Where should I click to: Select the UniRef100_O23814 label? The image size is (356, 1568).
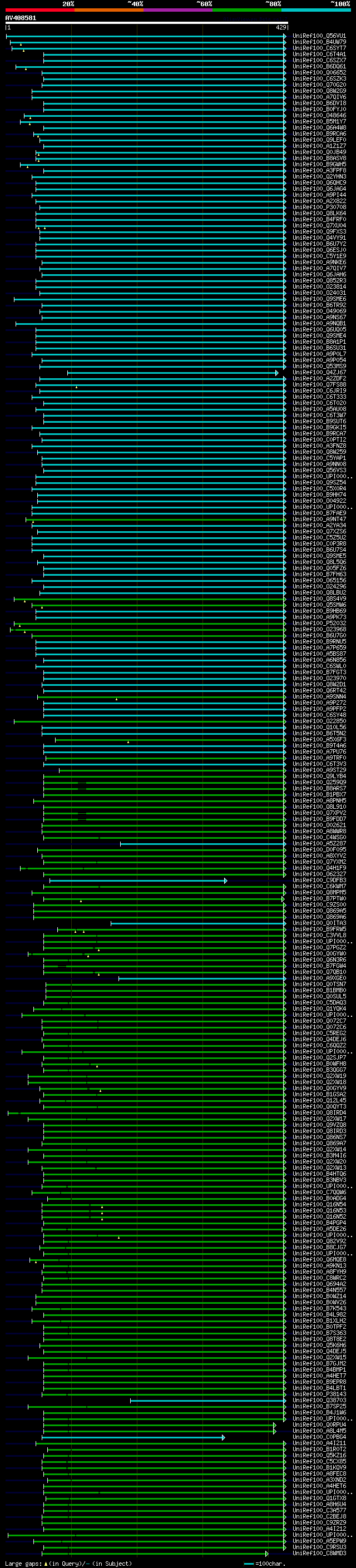(319, 286)
